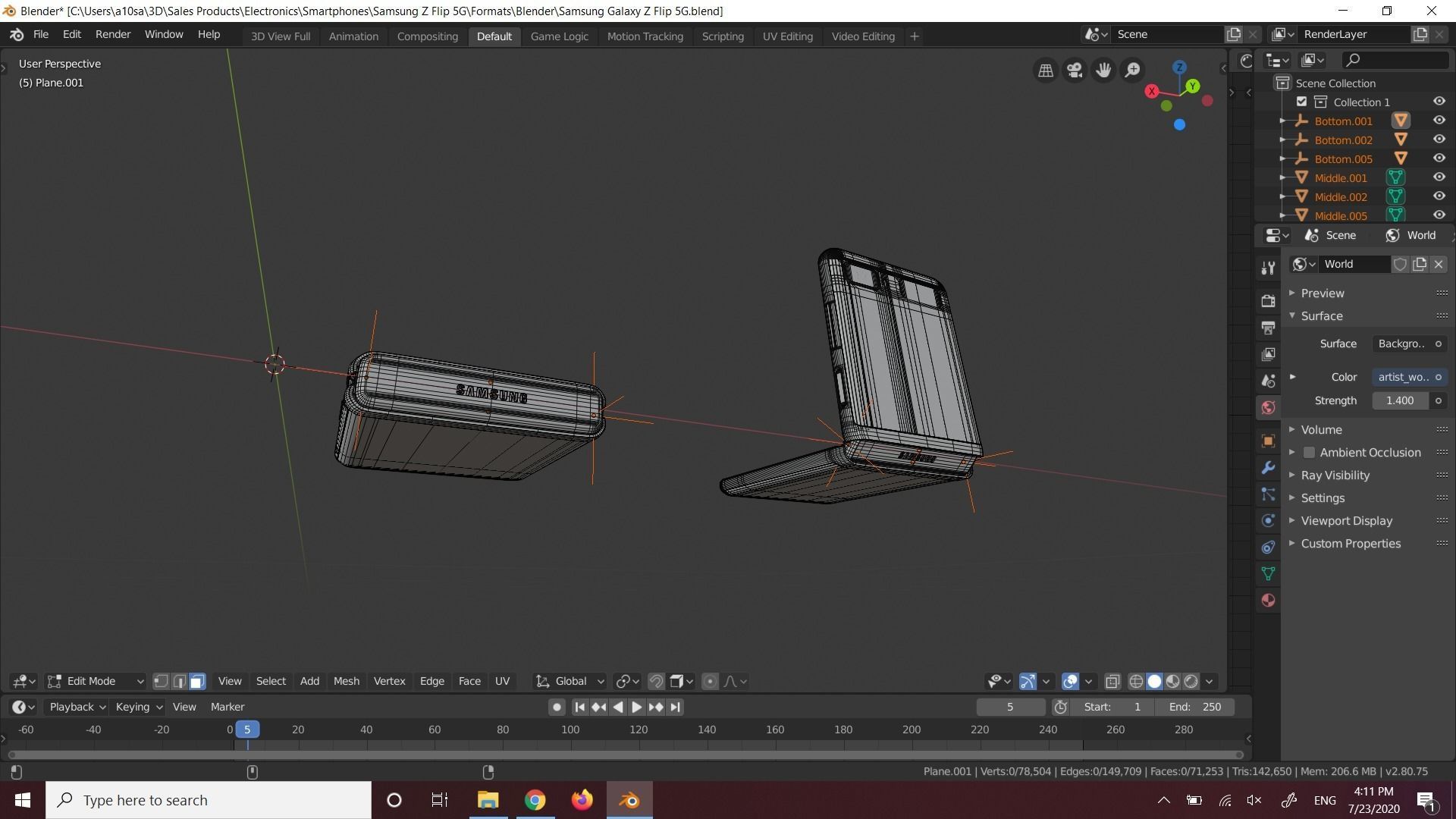The image size is (1456, 819).
Task: Click the pan view hand icon
Action: (1103, 71)
